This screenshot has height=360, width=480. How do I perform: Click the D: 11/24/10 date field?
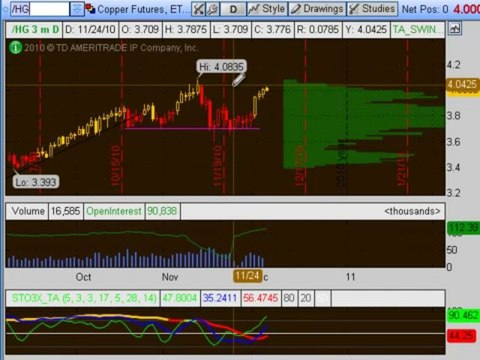[x=90, y=29]
